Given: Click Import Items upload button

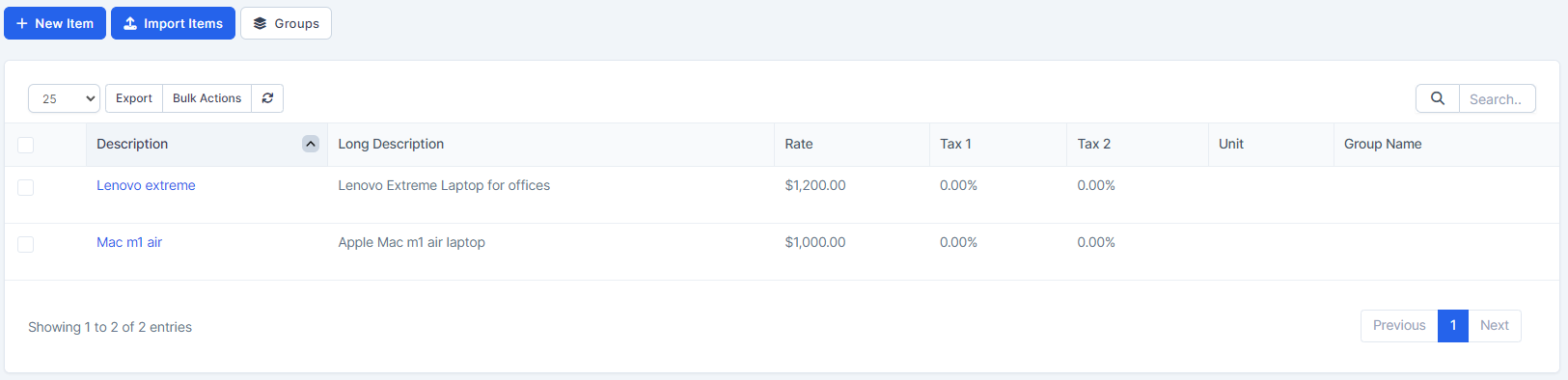Looking at the screenshot, I should (173, 23).
